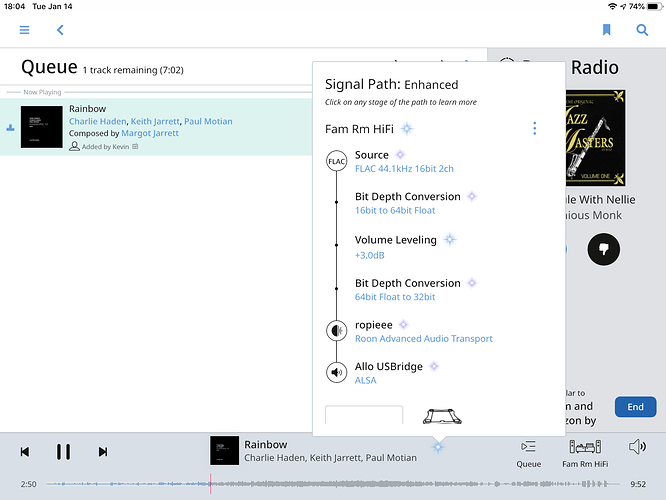Click the Signal Path: Enhanced heading
Viewport: 666px width, 500px height.
(x=392, y=84)
